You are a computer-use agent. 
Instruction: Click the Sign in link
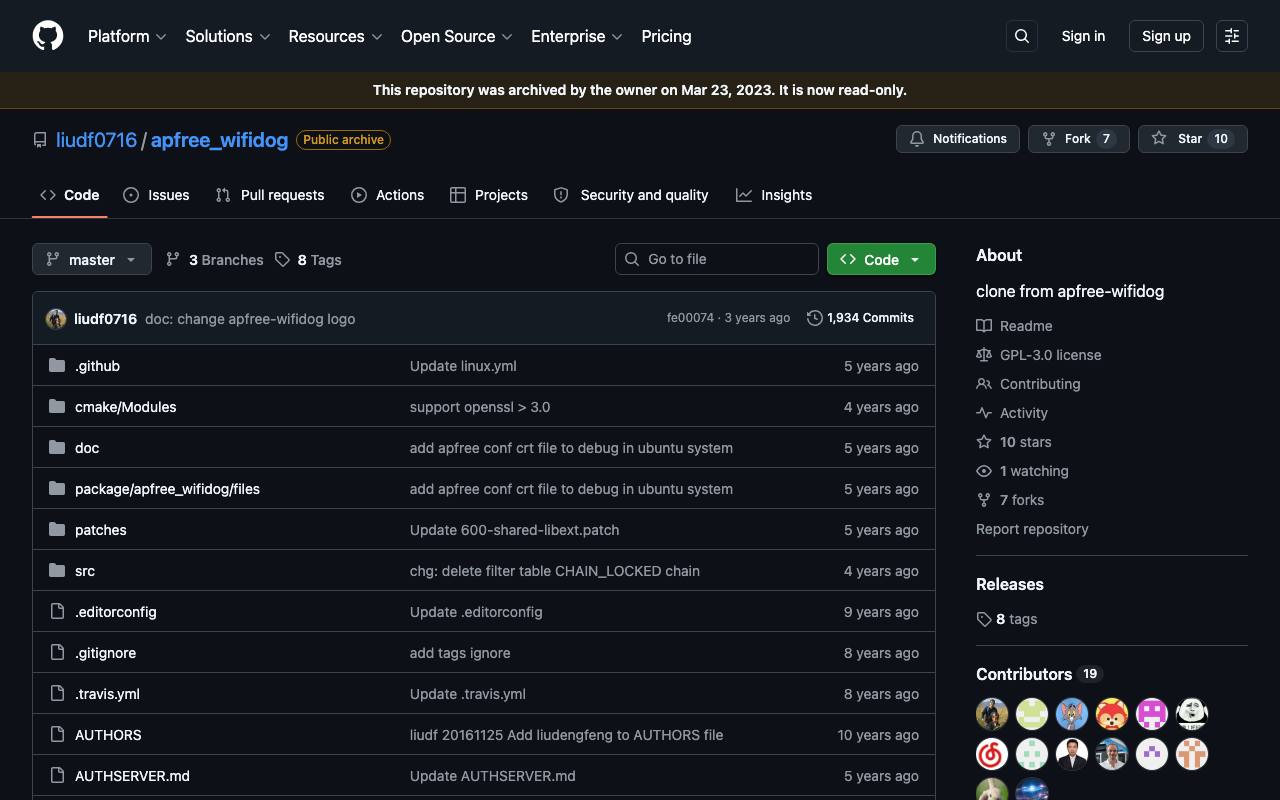(1083, 36)
